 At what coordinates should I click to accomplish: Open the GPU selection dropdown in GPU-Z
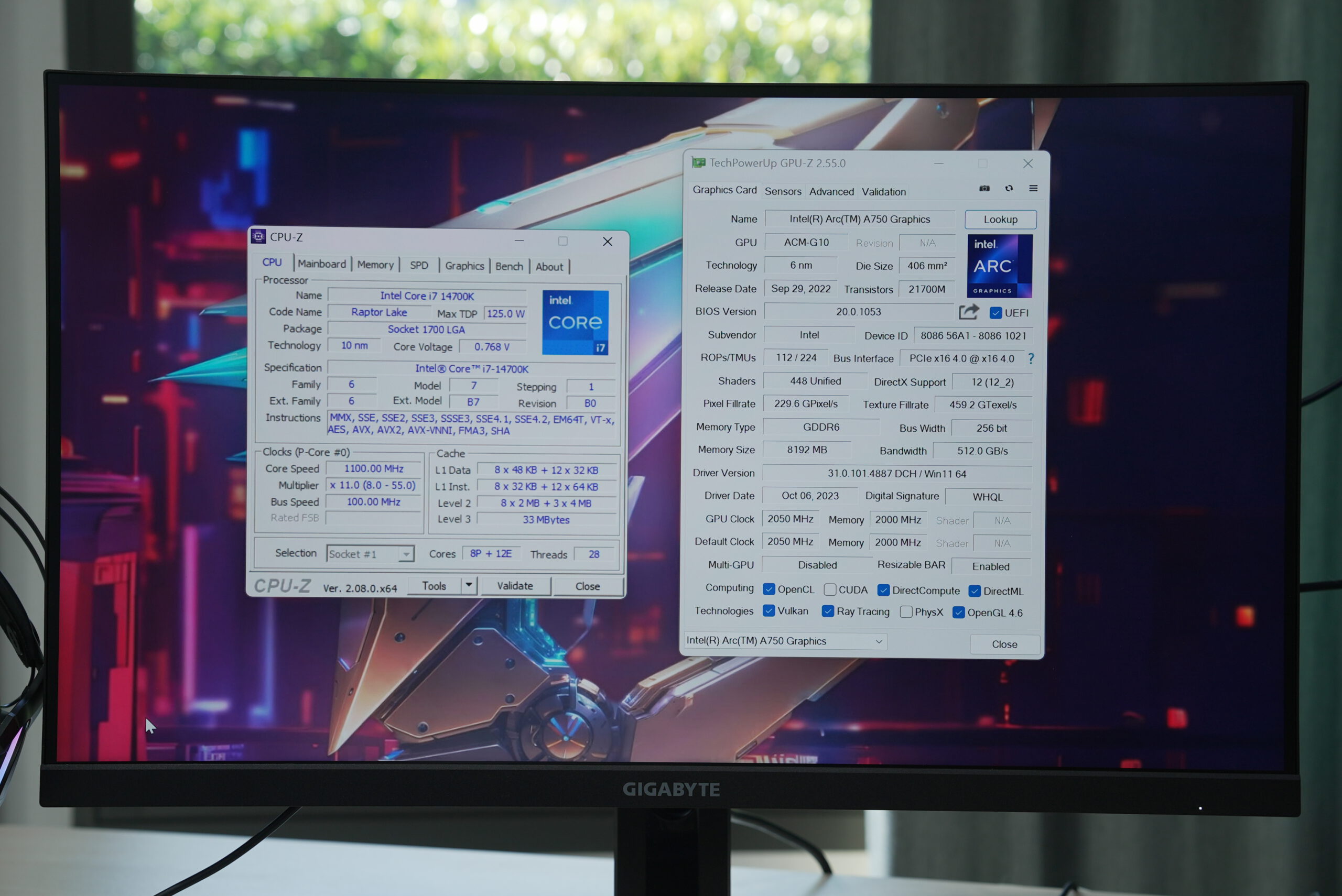coord(785,641)
